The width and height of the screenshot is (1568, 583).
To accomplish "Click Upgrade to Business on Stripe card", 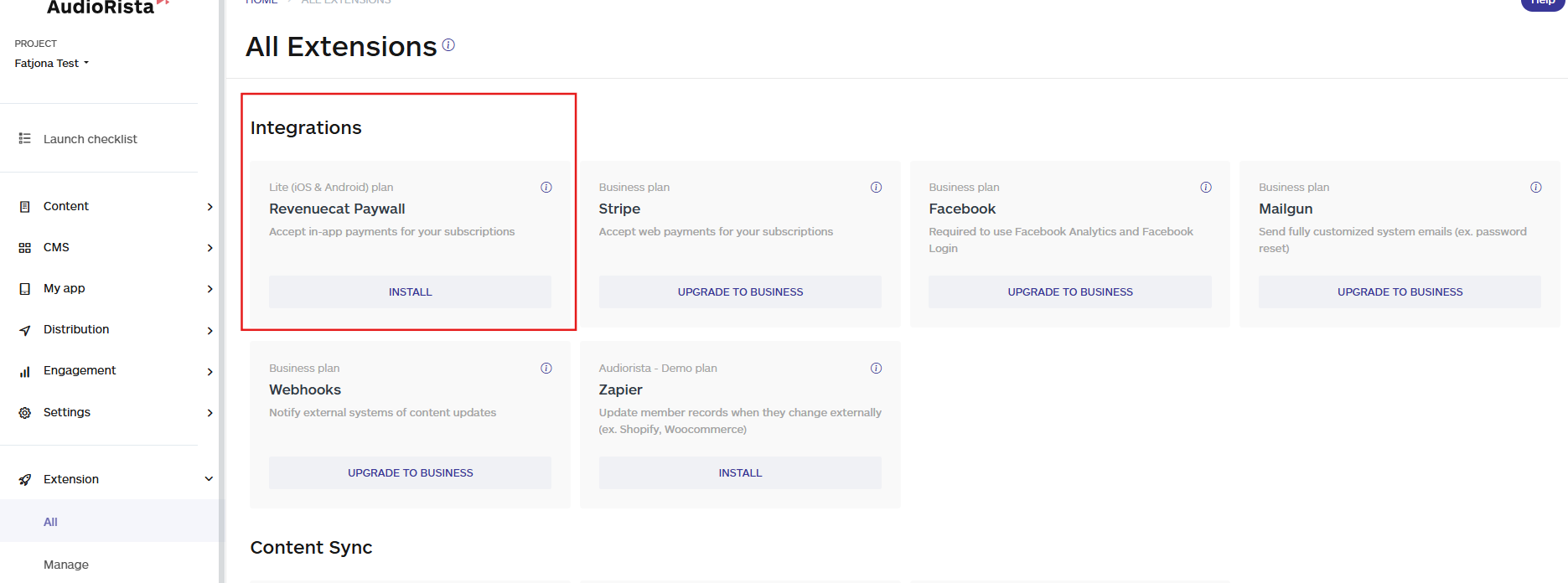I will click(x=739, y=292).
